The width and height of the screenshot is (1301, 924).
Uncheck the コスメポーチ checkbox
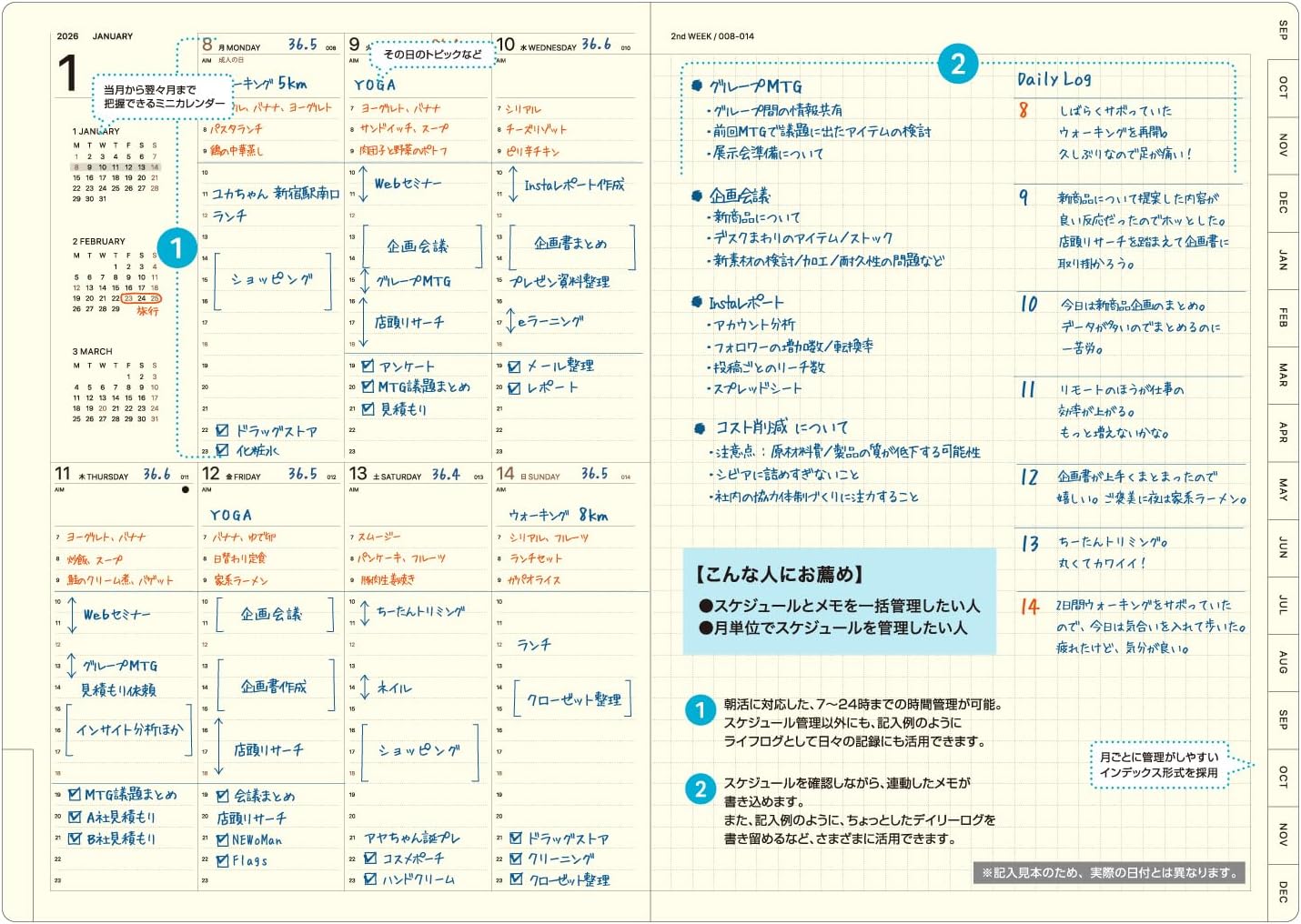pyautogui.click(x=370, y=858)
